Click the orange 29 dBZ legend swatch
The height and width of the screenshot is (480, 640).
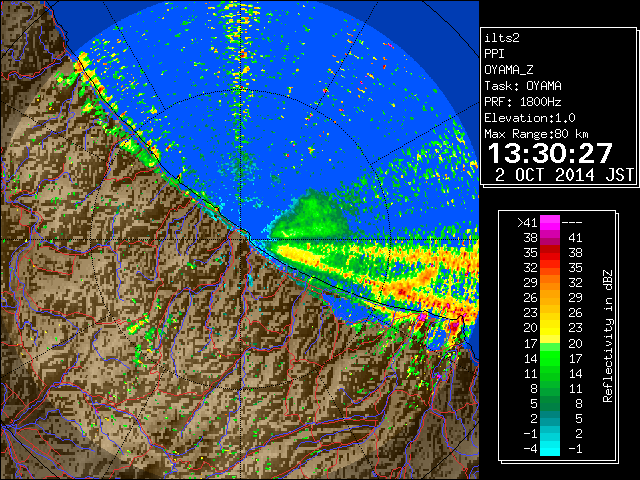coord(550,282)
